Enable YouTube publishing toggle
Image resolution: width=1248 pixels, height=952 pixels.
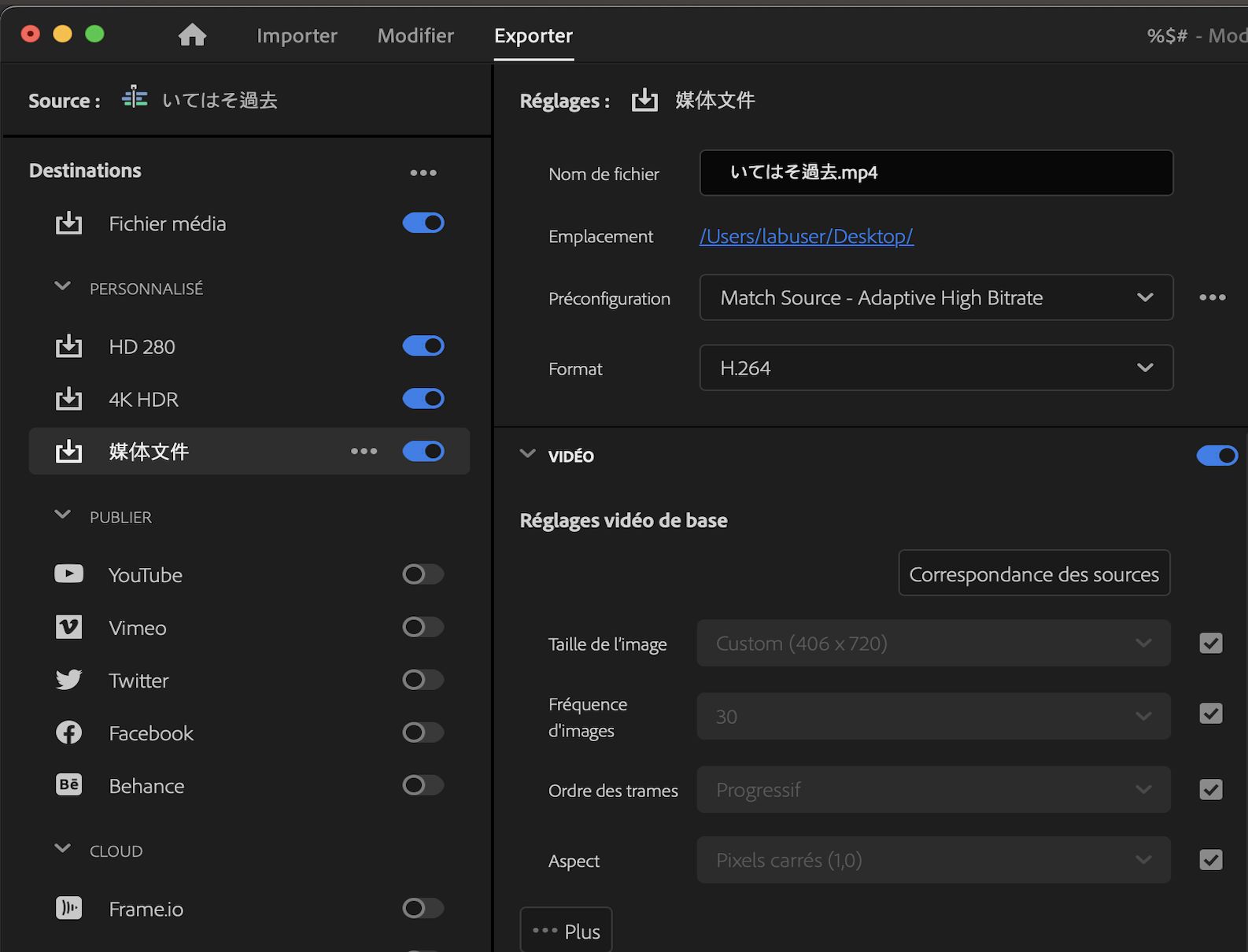[423, 574]
